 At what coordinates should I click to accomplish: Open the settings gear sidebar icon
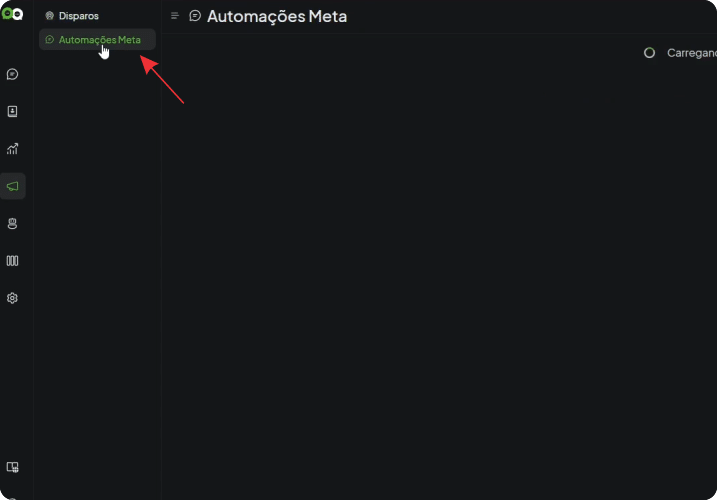[x=12, y=298]
